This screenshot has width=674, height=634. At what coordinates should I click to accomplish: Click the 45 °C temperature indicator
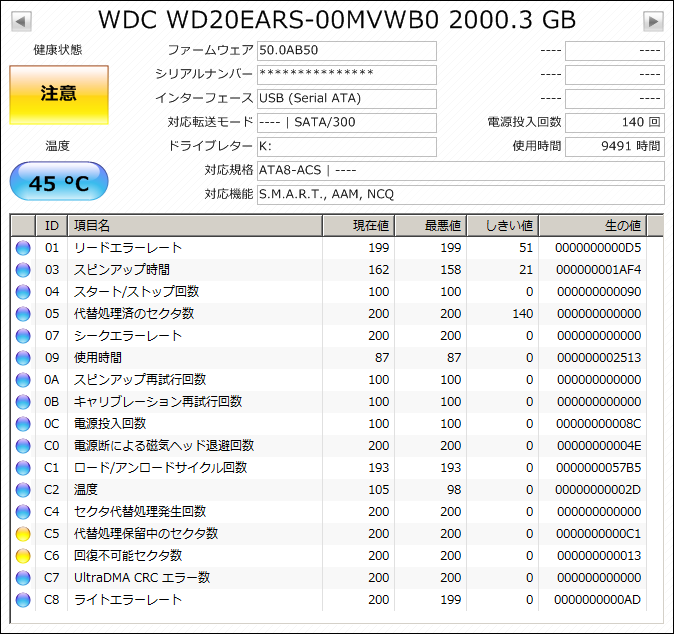59,181
